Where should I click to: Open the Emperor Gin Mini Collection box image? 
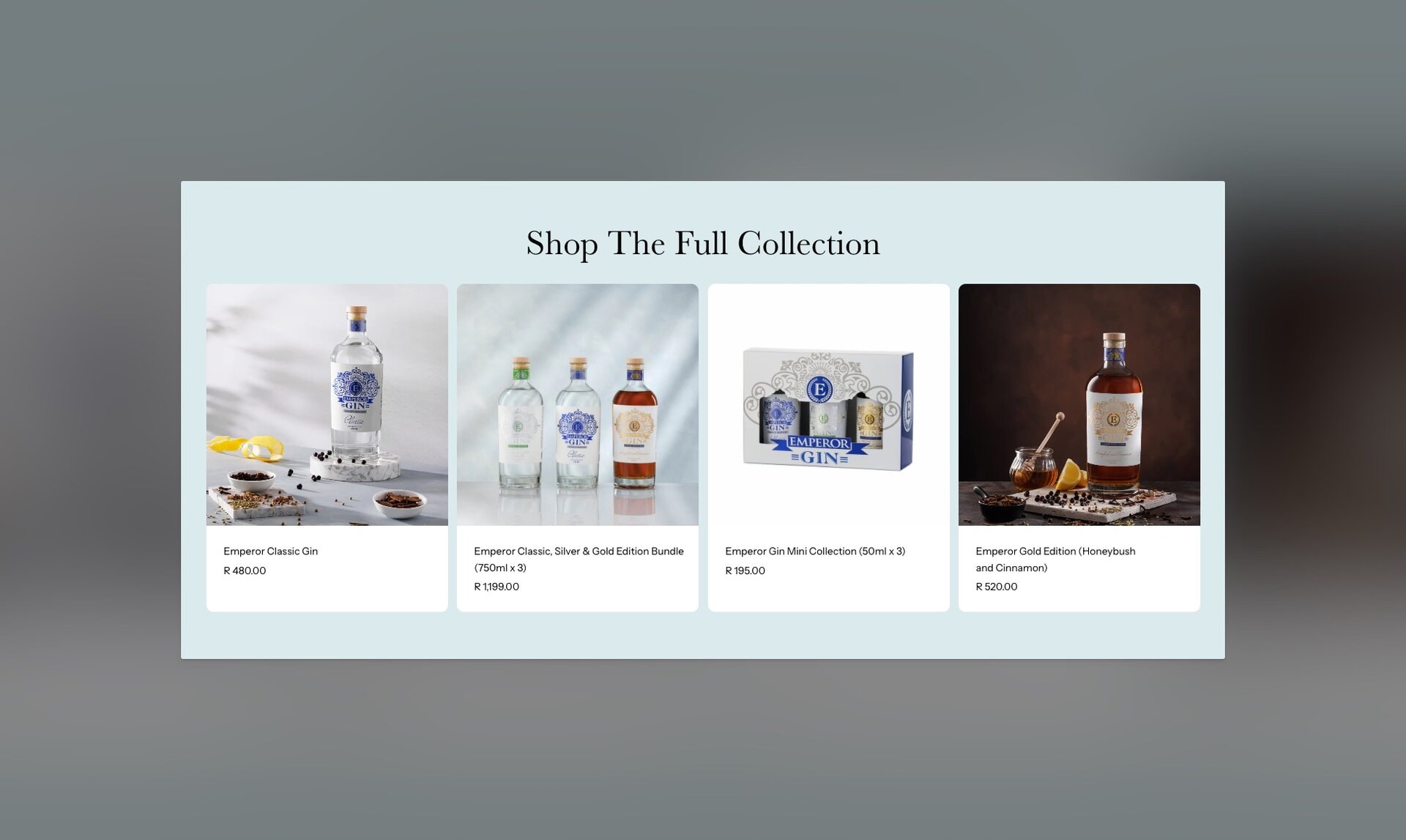click(828, 404)
